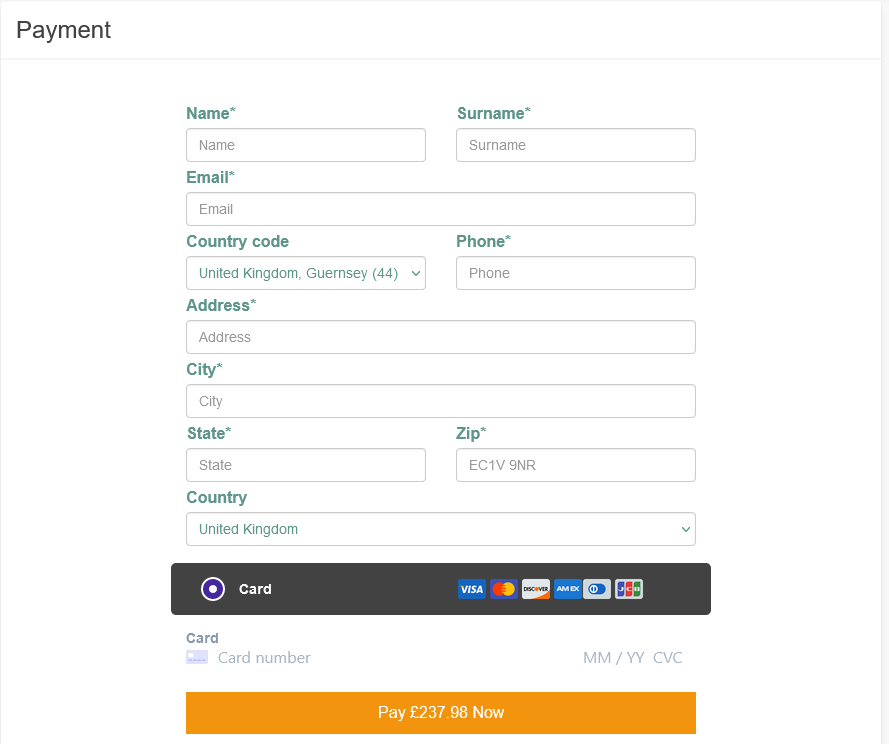Select the Diners Club card icon
The image size is (889, 744).
[x=596, y=589]
